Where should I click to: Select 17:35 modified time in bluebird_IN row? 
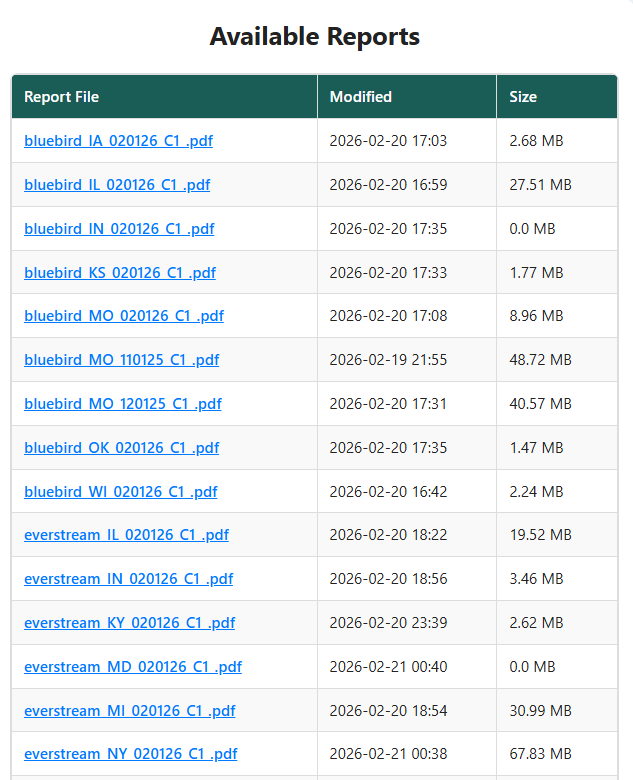click(388, 229)
